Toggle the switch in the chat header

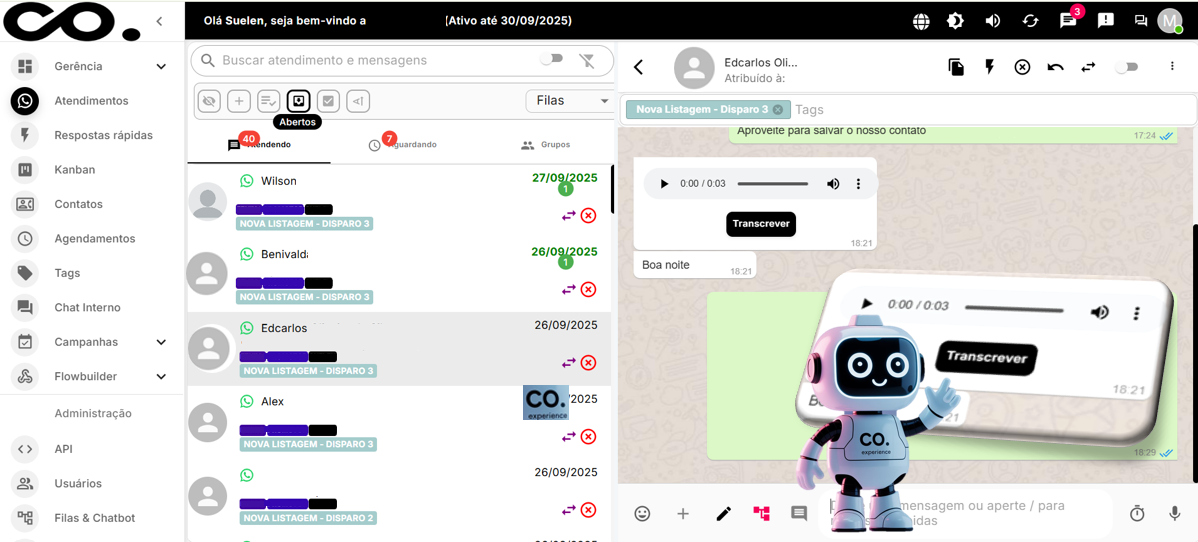coord(1127,67)
